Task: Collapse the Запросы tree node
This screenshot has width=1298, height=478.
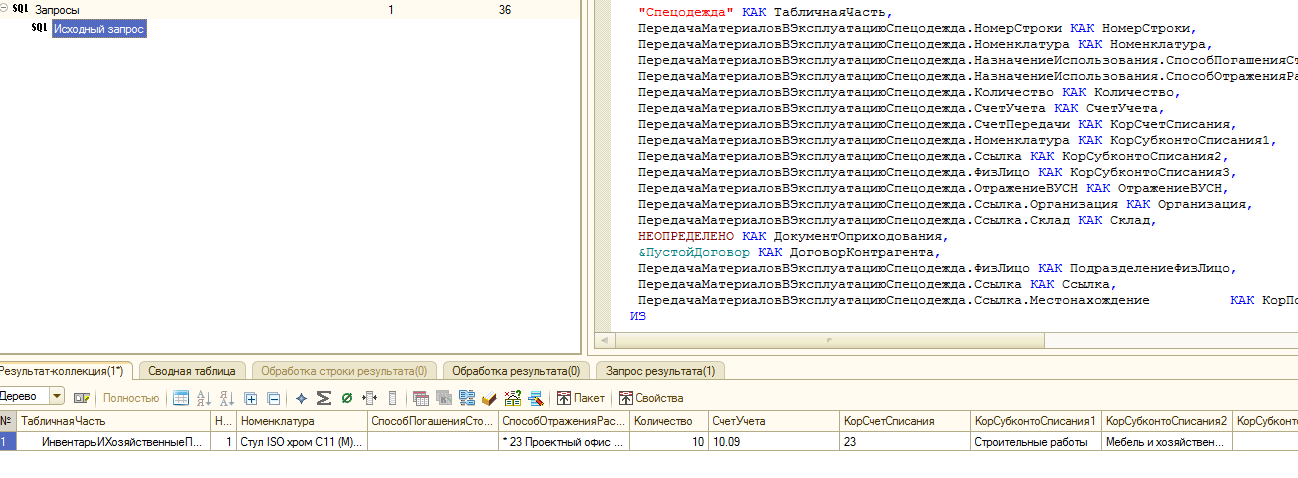Action: [x=4, y=8]
